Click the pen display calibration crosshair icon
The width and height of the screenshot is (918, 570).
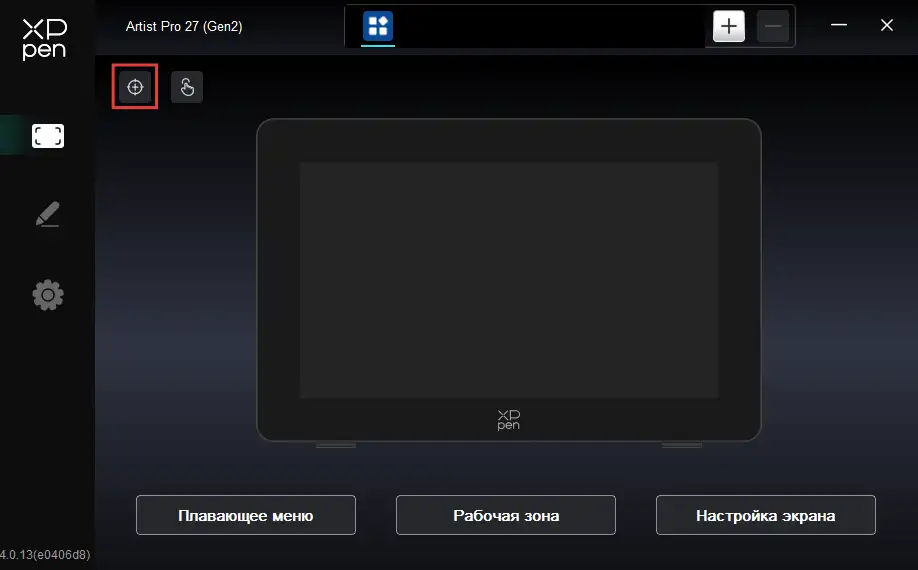[135, 87]
